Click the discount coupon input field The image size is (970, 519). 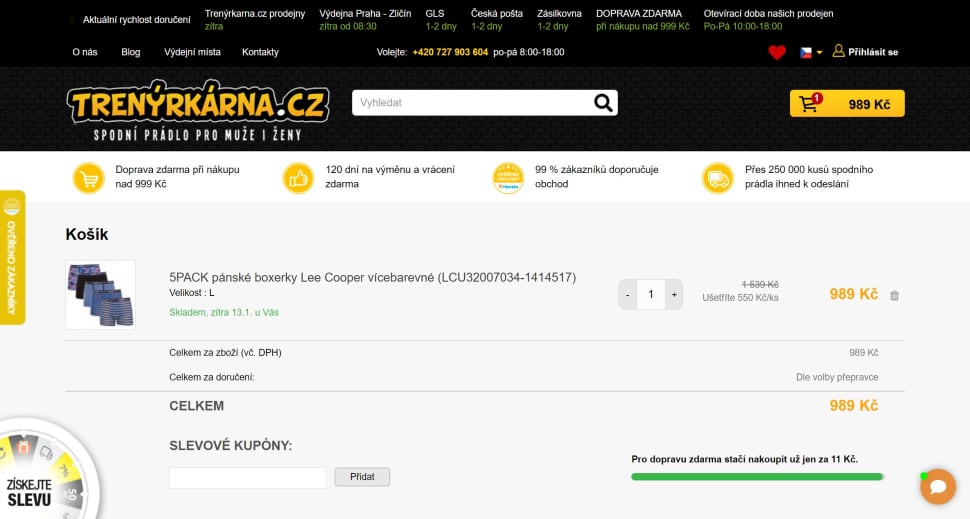pos(247,478)
